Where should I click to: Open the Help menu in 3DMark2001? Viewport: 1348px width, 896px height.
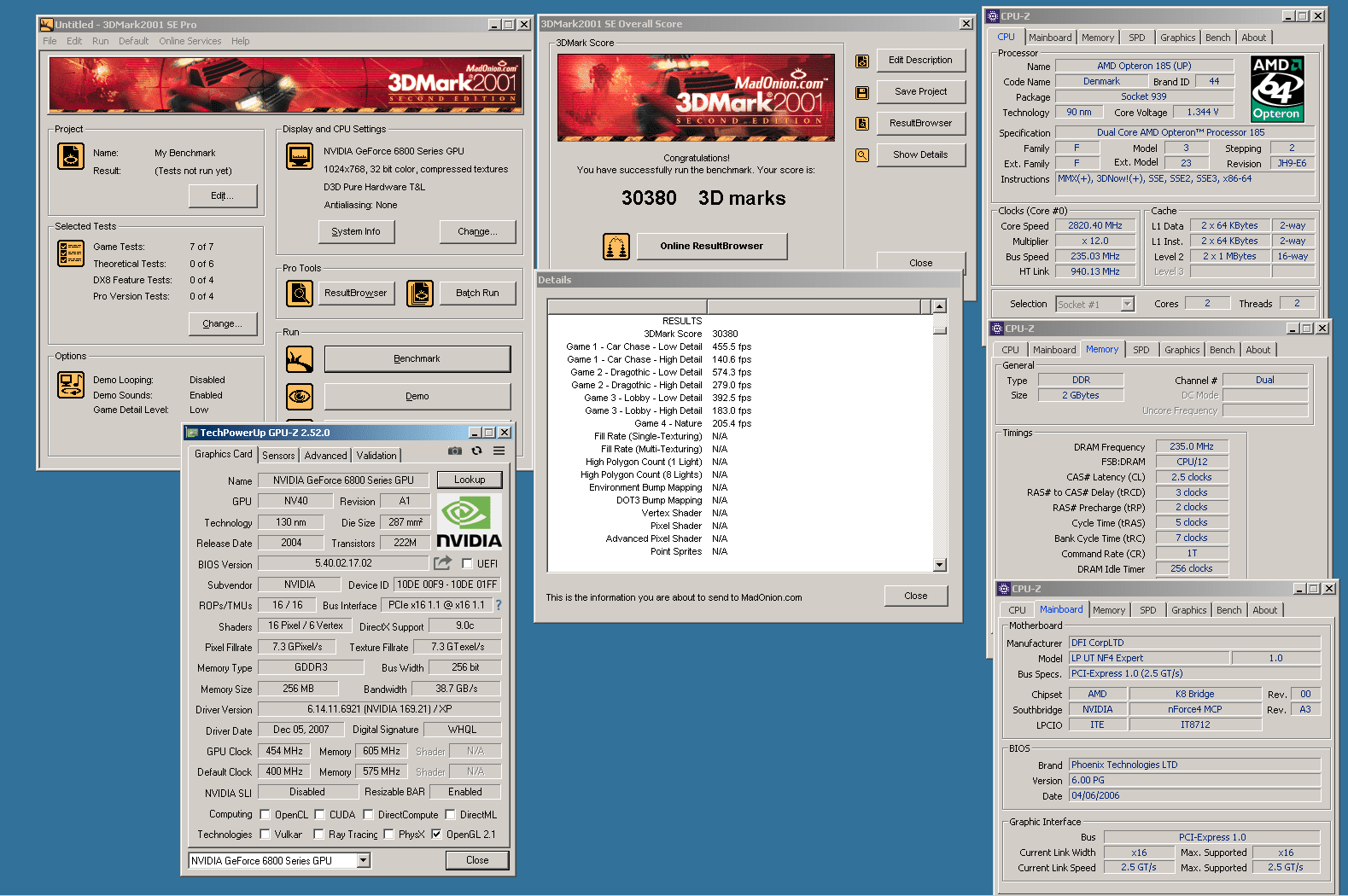click(x=241, y=41)
